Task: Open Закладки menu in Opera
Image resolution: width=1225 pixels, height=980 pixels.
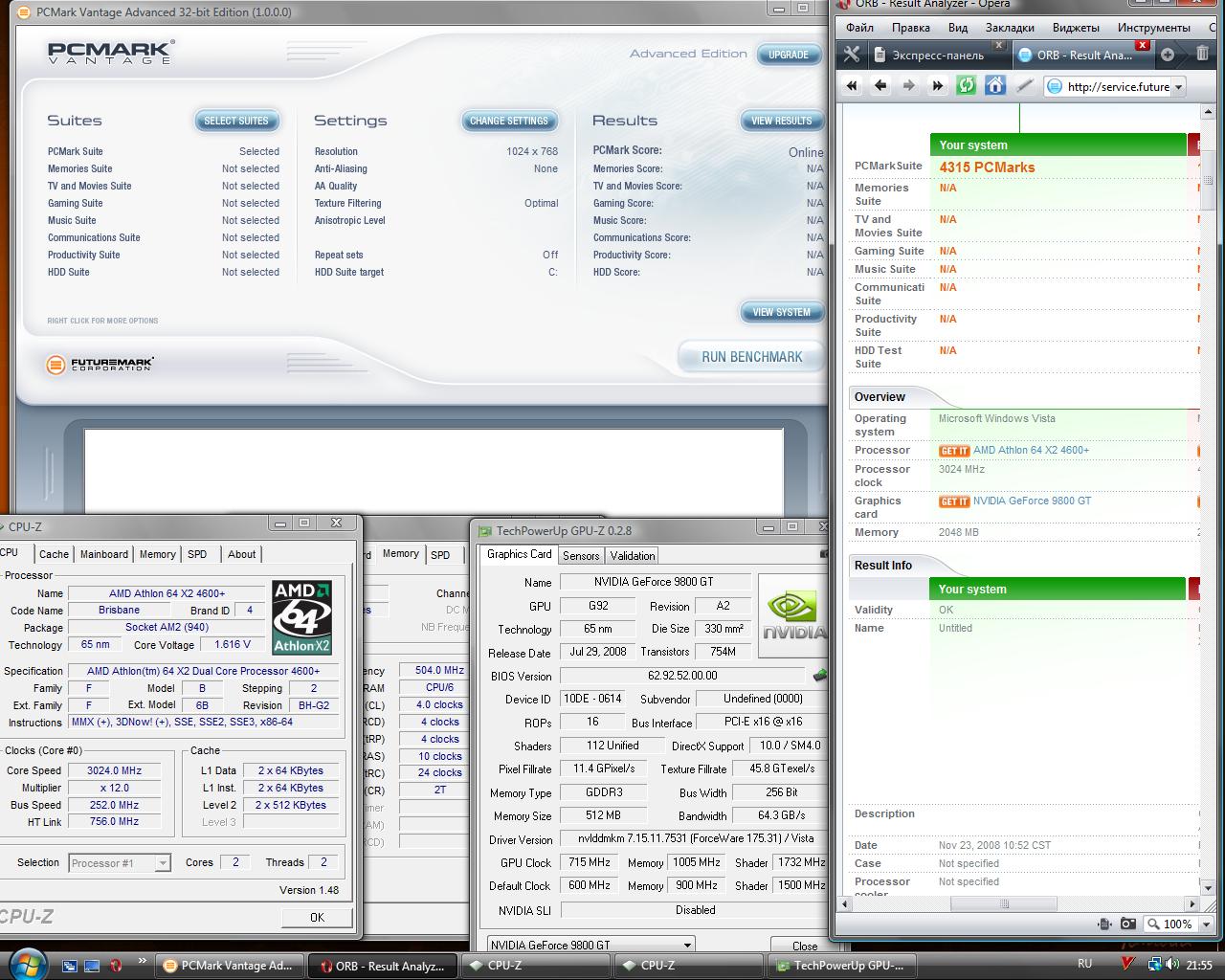Action: 1010,28
